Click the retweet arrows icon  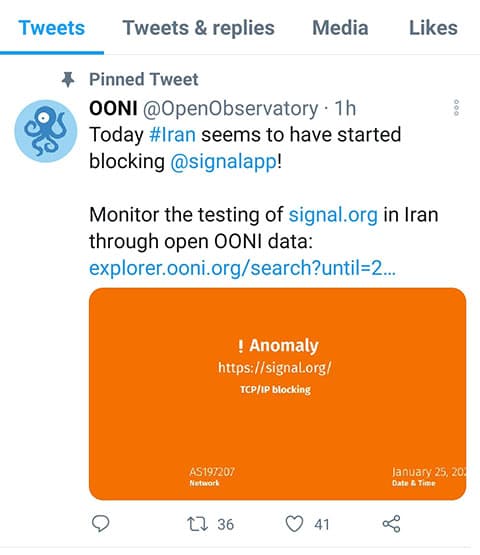pyautogui.click(x=197, y=524)
